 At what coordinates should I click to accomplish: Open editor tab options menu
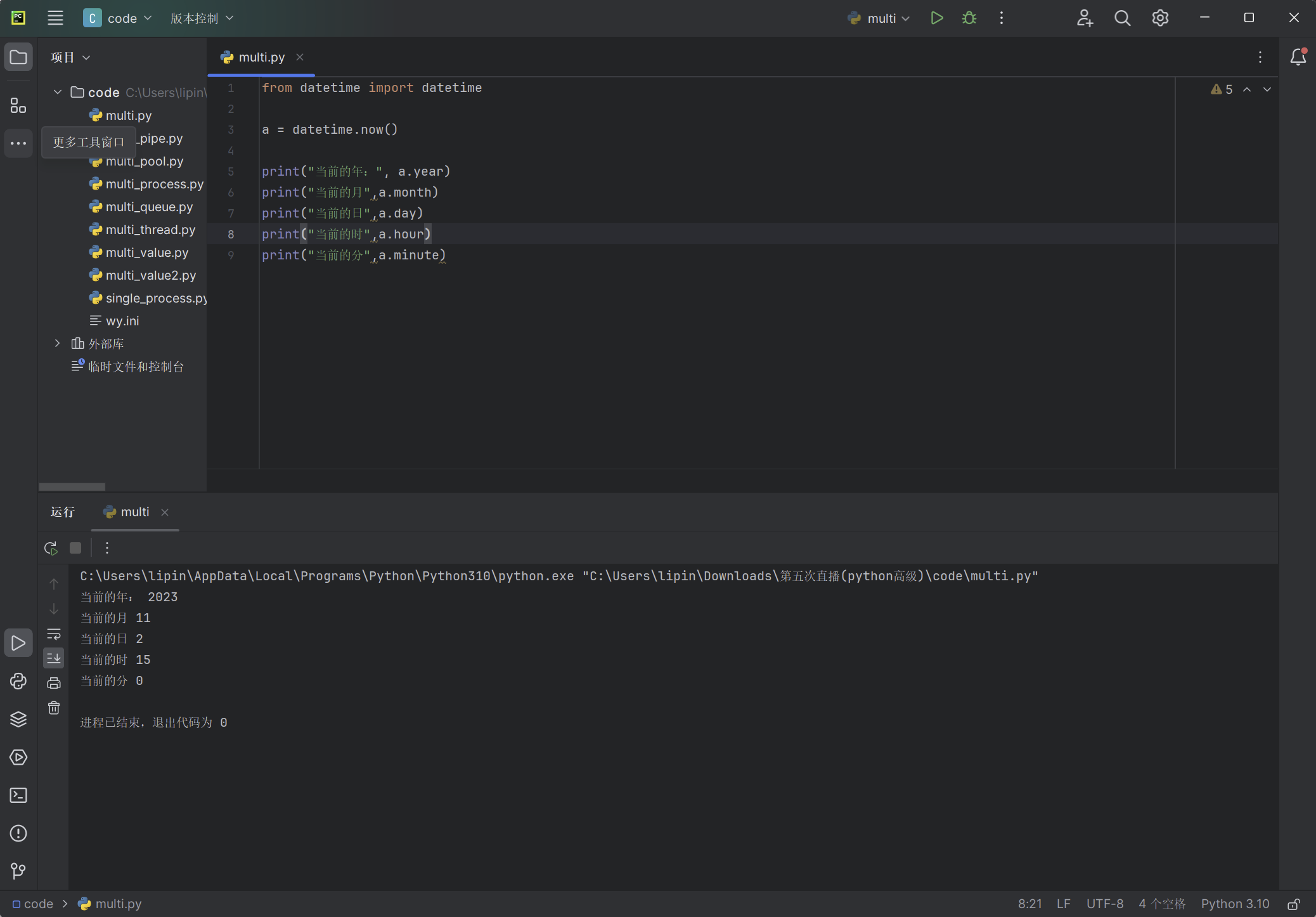[x=1260, y=57]
